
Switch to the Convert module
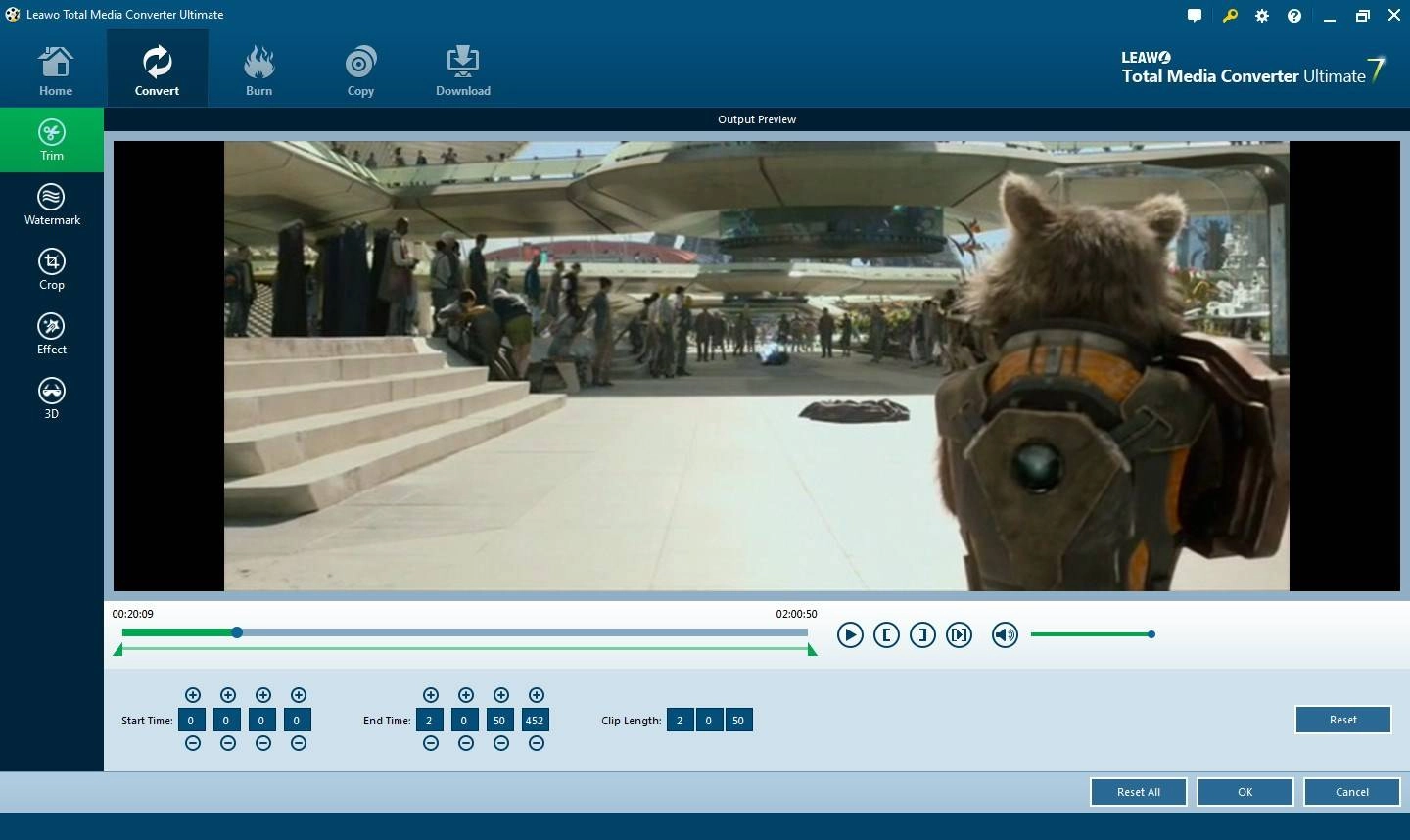coord(157,70)
